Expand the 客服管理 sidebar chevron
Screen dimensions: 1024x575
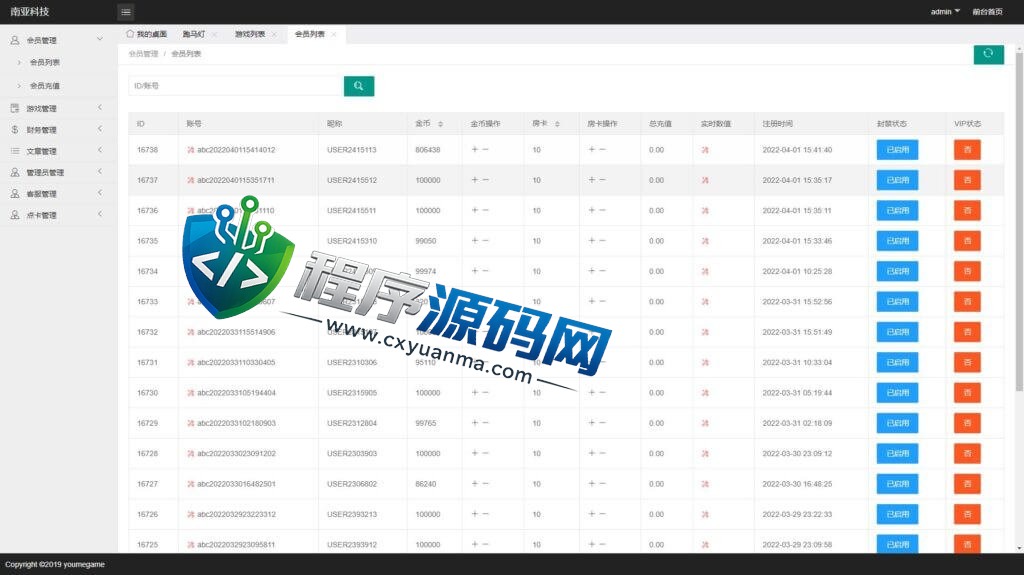click(x=100, y=193)
